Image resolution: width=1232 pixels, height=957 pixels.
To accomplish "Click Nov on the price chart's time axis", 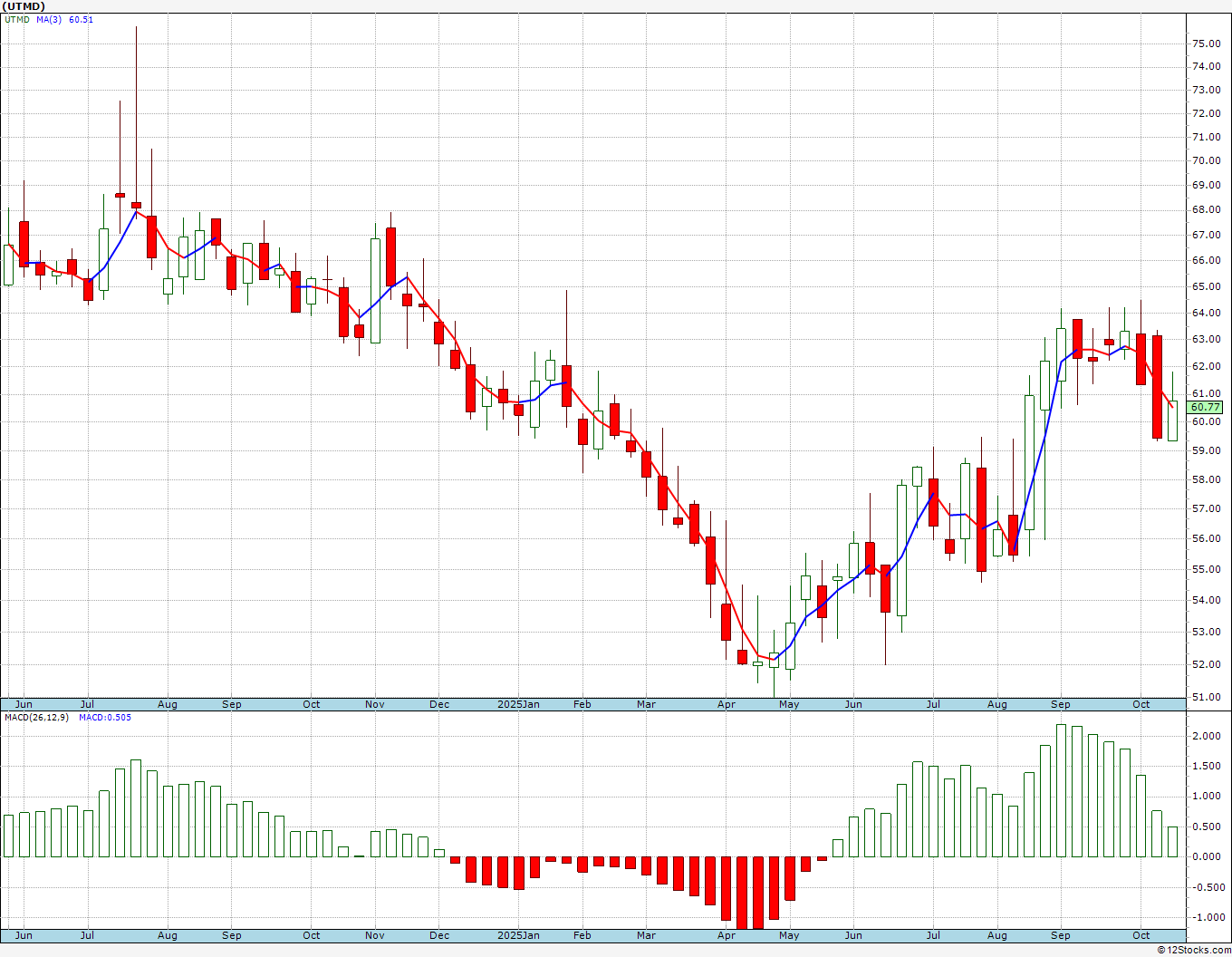I will [x=375, y=704].
